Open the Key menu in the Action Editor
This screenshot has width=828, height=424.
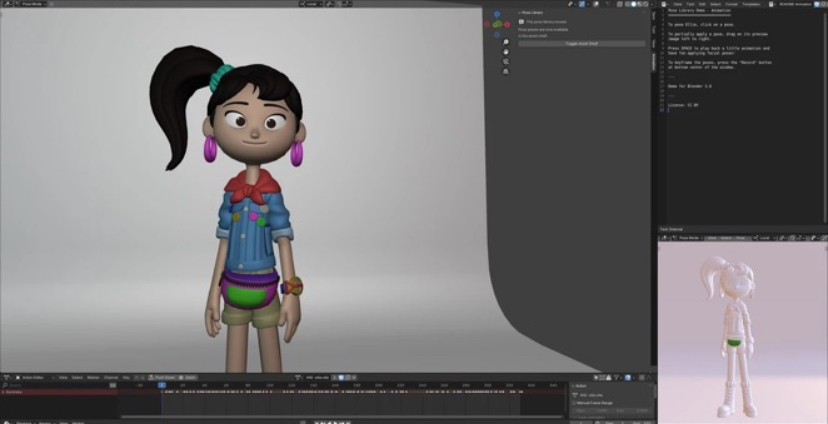tap(126, 378)
